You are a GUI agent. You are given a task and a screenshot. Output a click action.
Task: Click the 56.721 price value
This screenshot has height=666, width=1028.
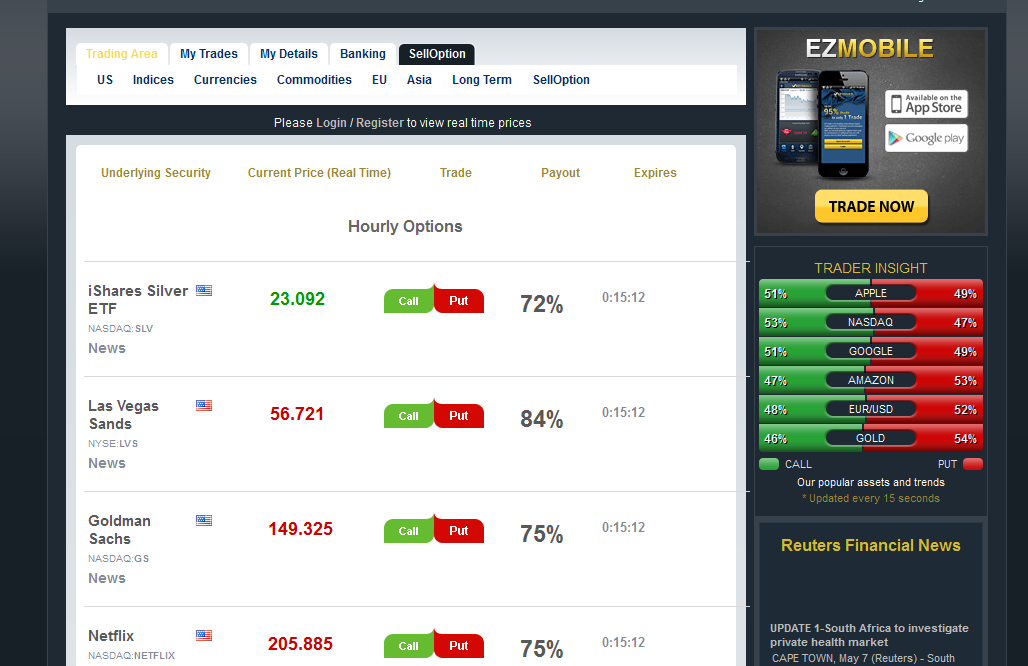(297, 414)
